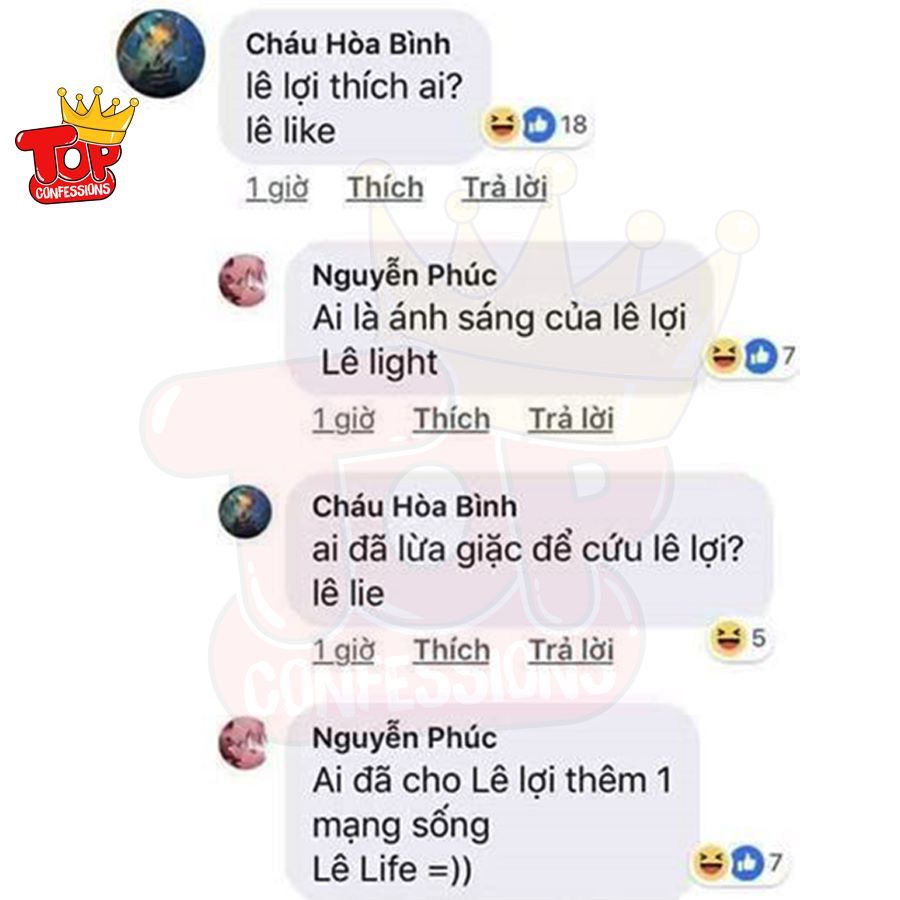The image size is (900, 900).
Task: Click "Trả lời" under the "Lê light" reply
Action: tap(571, 418)
